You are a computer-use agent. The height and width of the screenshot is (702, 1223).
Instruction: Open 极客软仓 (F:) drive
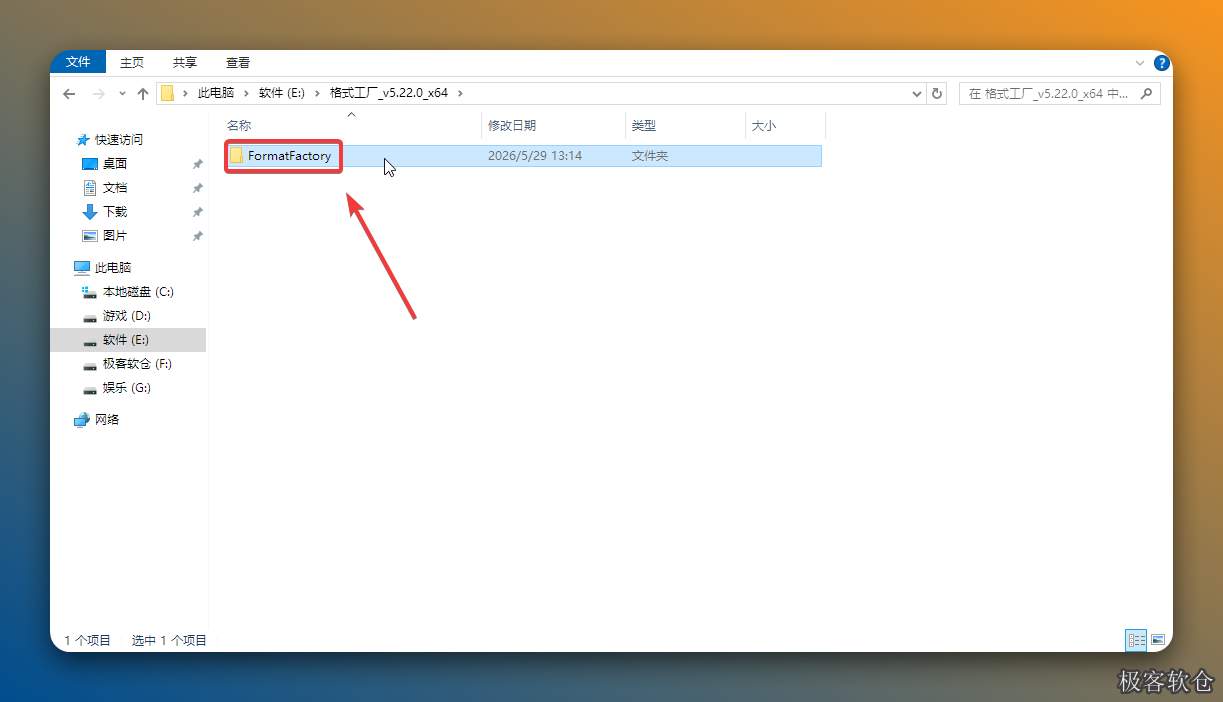(137, 364)
